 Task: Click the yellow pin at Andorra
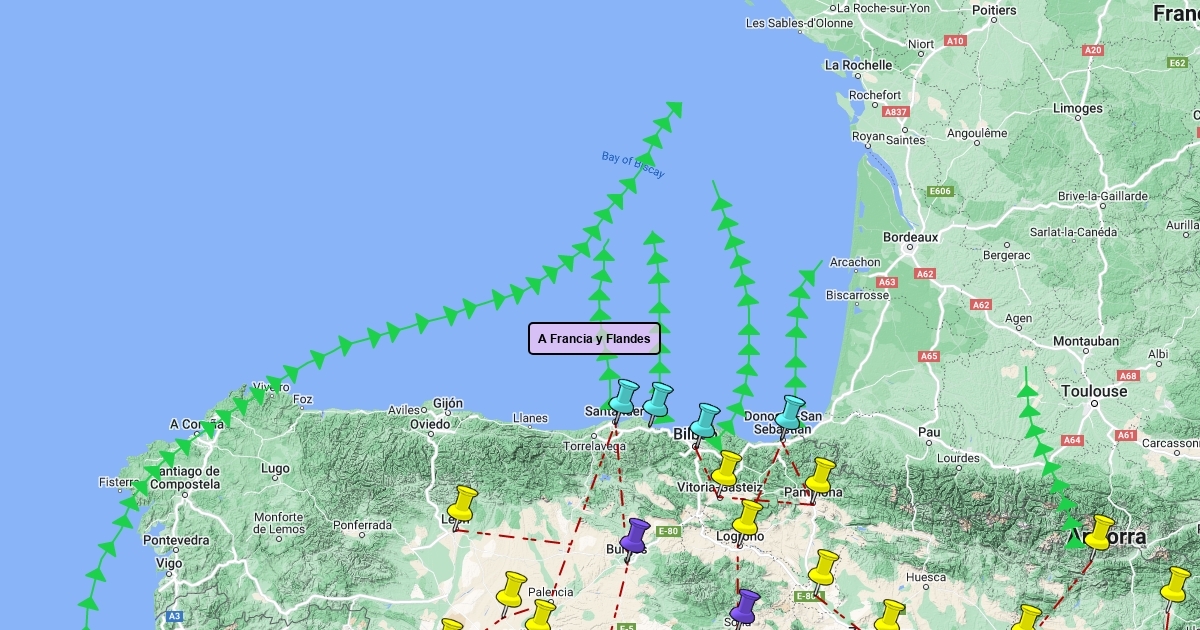pos(1099,535)
